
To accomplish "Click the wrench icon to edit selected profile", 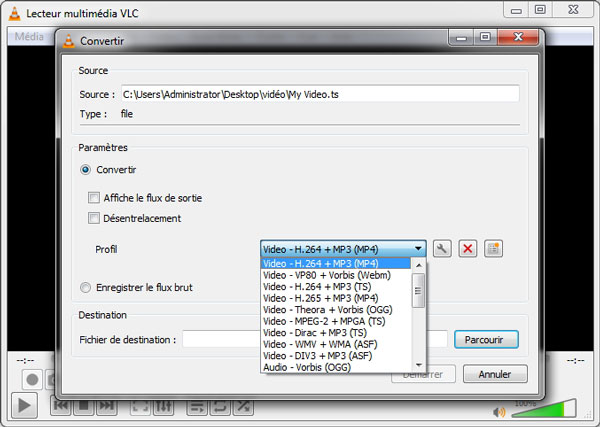I will click(x=442, y=249).
